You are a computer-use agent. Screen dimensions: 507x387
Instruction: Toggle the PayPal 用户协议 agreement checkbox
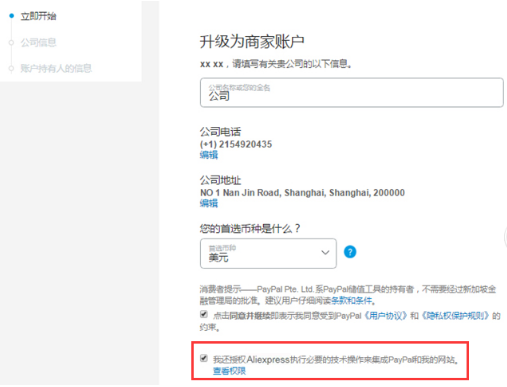204,314
